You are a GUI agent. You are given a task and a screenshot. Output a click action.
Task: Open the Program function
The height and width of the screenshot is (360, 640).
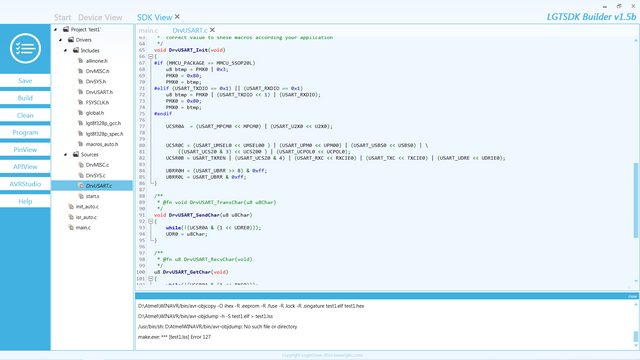[25, 132]
